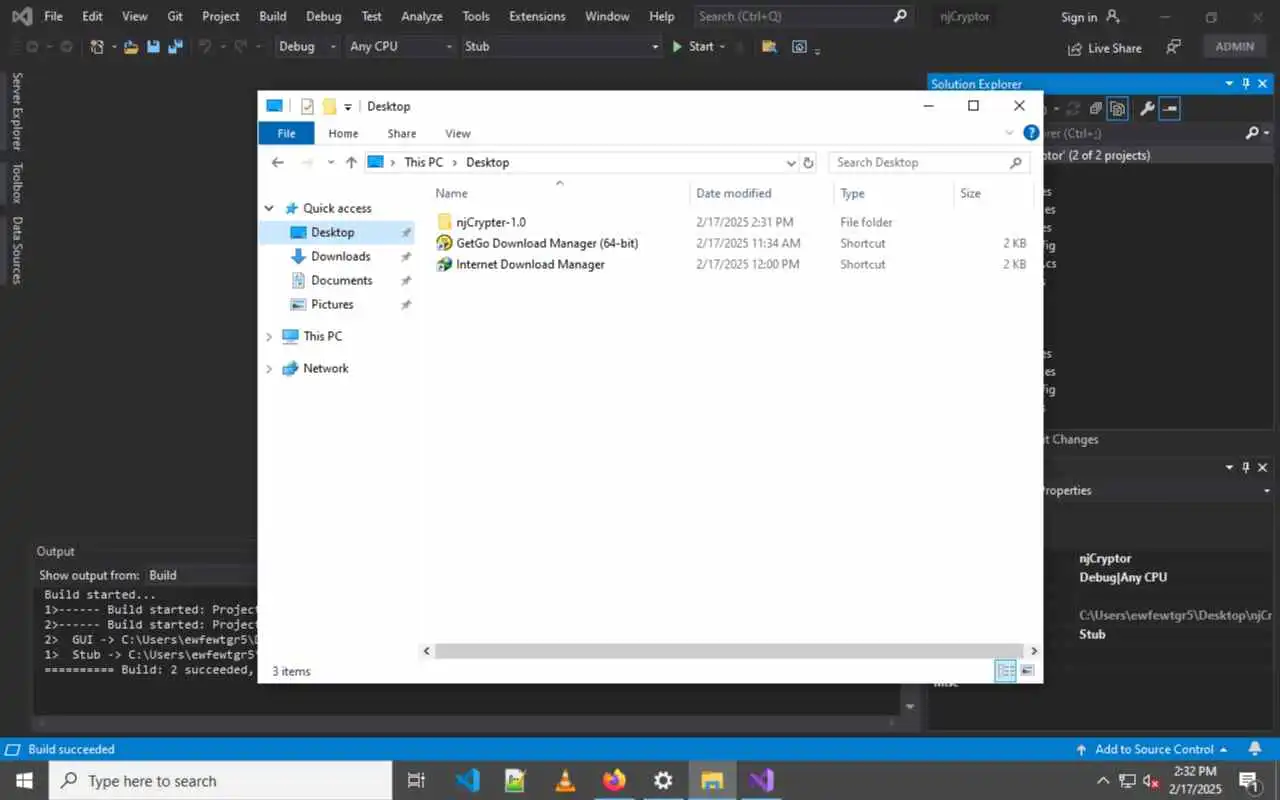Open the Home ribbon tab in File Explorer

343,133
